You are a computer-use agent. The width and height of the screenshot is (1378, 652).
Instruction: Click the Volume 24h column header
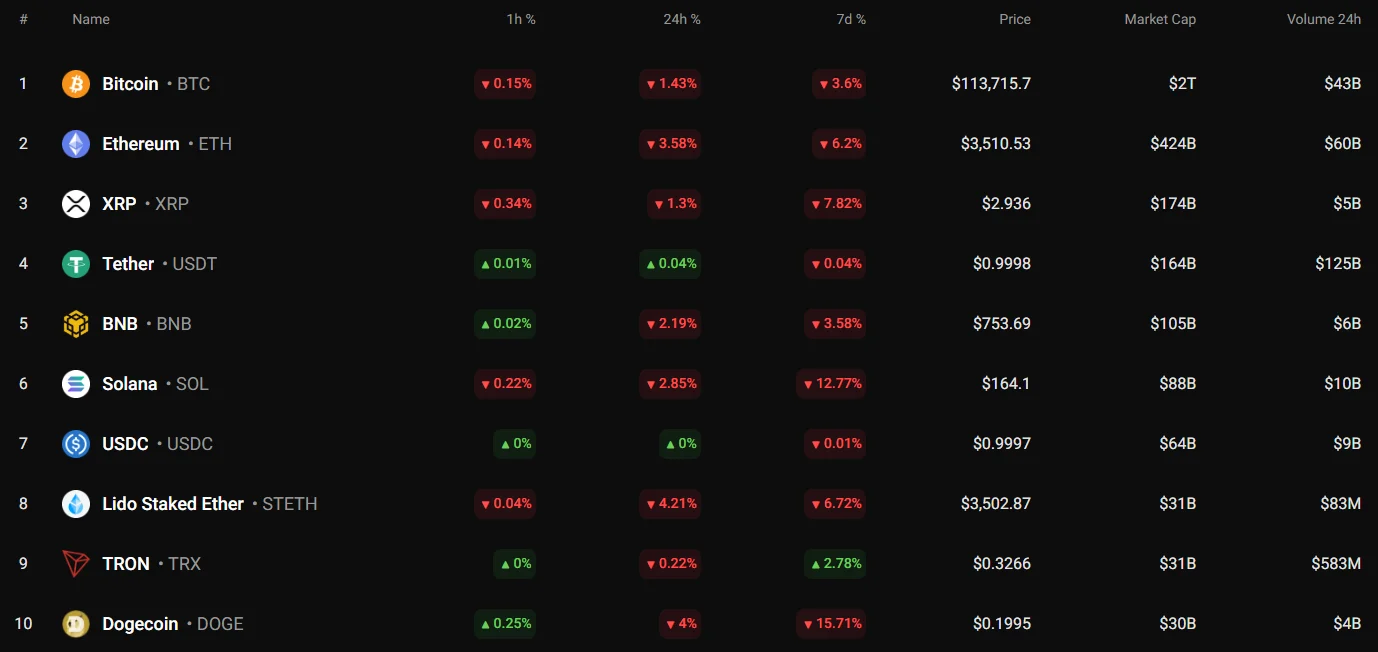click(x=1323, y=19)
